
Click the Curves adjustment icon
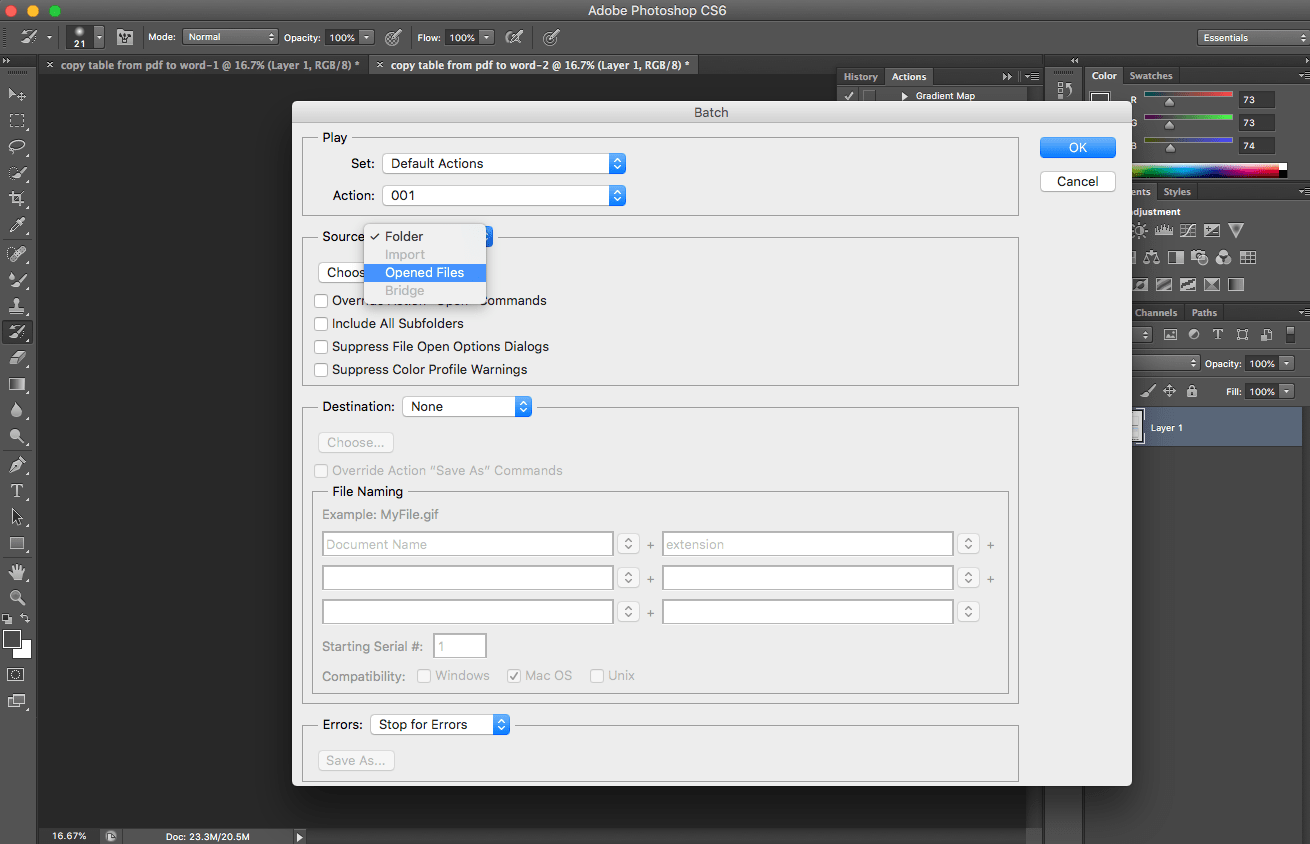1188,230
